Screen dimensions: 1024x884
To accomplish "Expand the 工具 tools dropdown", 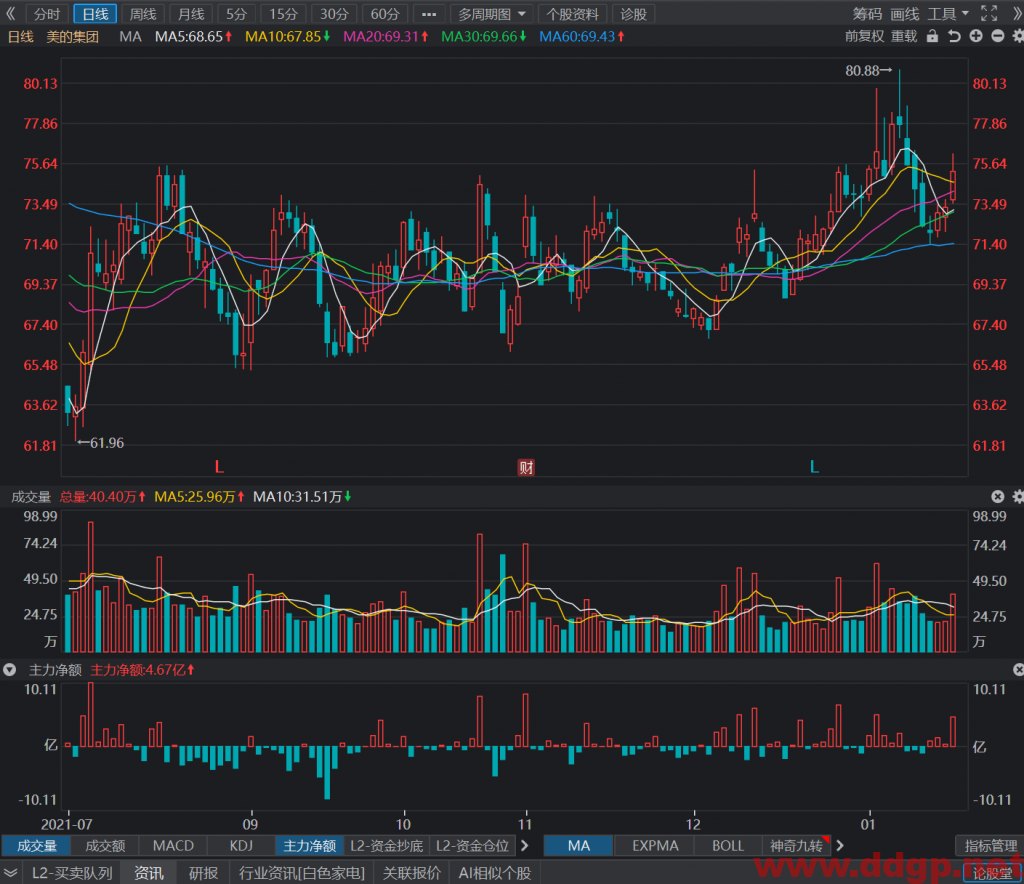I will 948,14.
